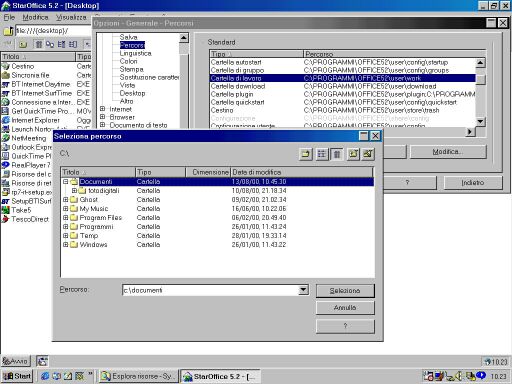Image resolution: width=512 pixels, height=384 pixels.
Task: Select the Internet Explorer icon in the desktop list
Action: 6,120
